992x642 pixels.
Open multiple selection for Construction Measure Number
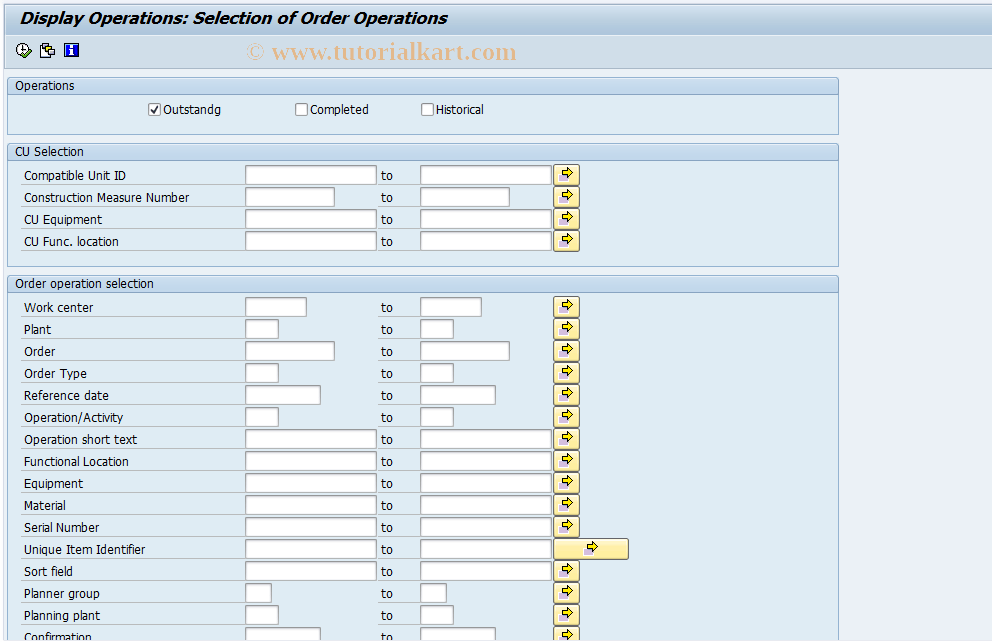(566, 196)
